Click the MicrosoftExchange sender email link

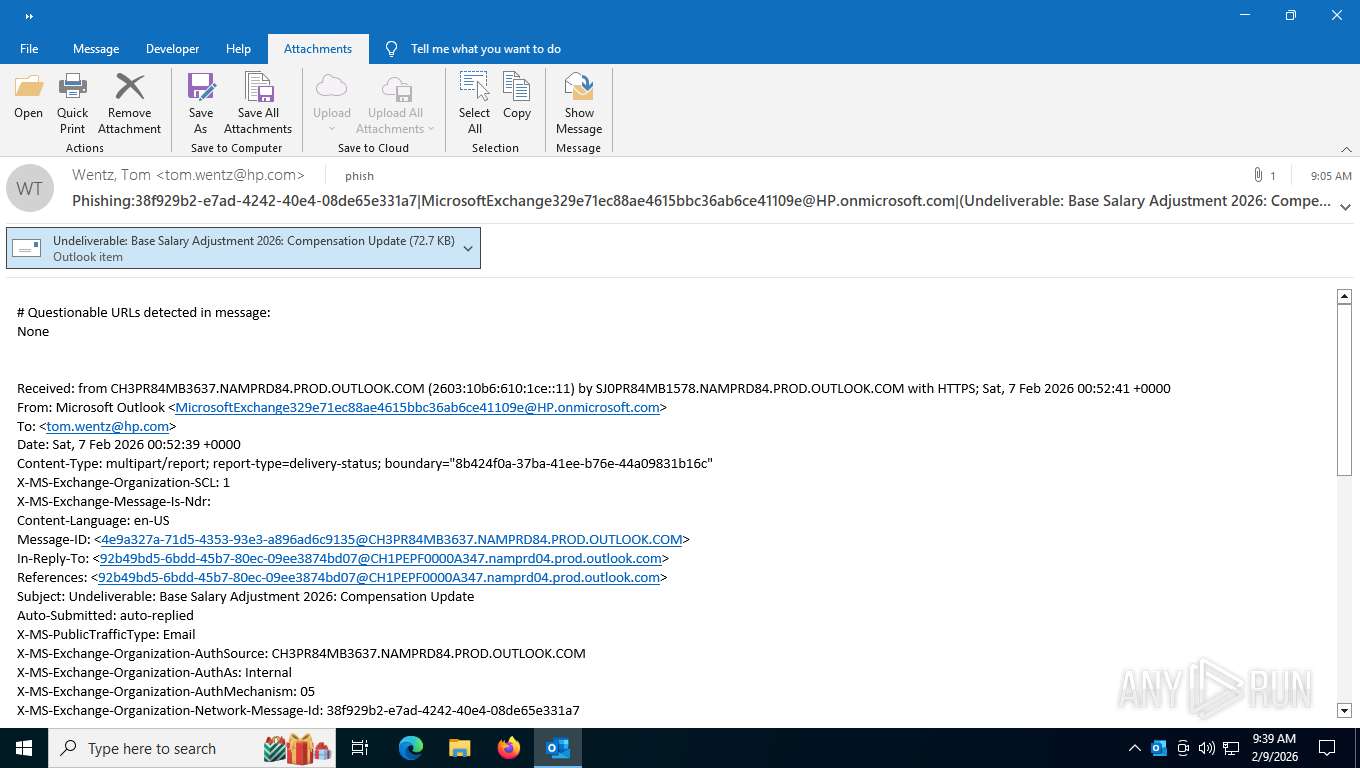pos(418,407)
